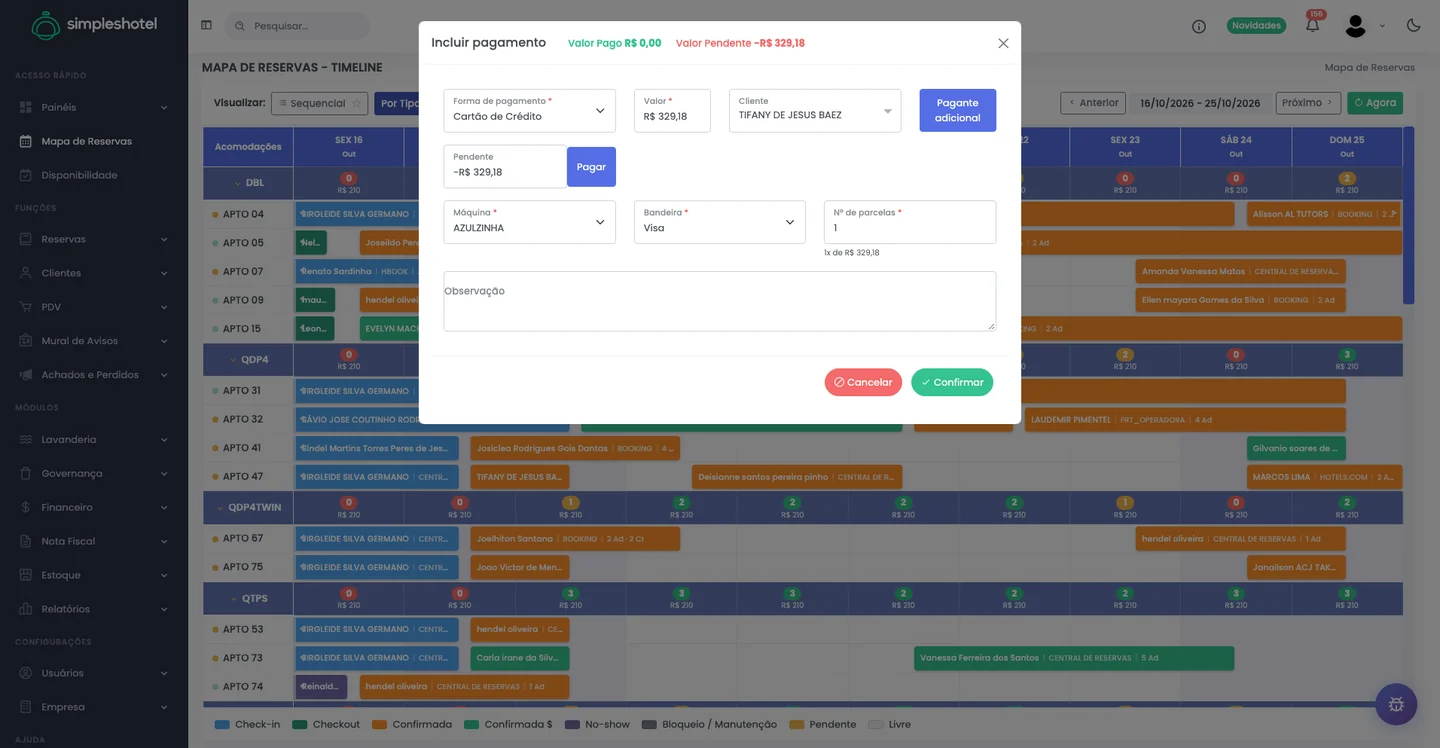Open the Forma de pagamento dropdown
The image size is (1440, 748).
529,110
